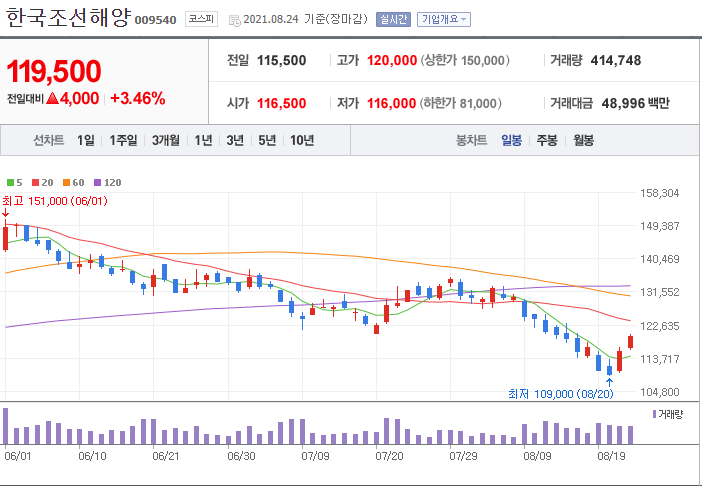Click the 07/09 date axis label
This screenshot has height=486, width=702.
pos(315,456)
